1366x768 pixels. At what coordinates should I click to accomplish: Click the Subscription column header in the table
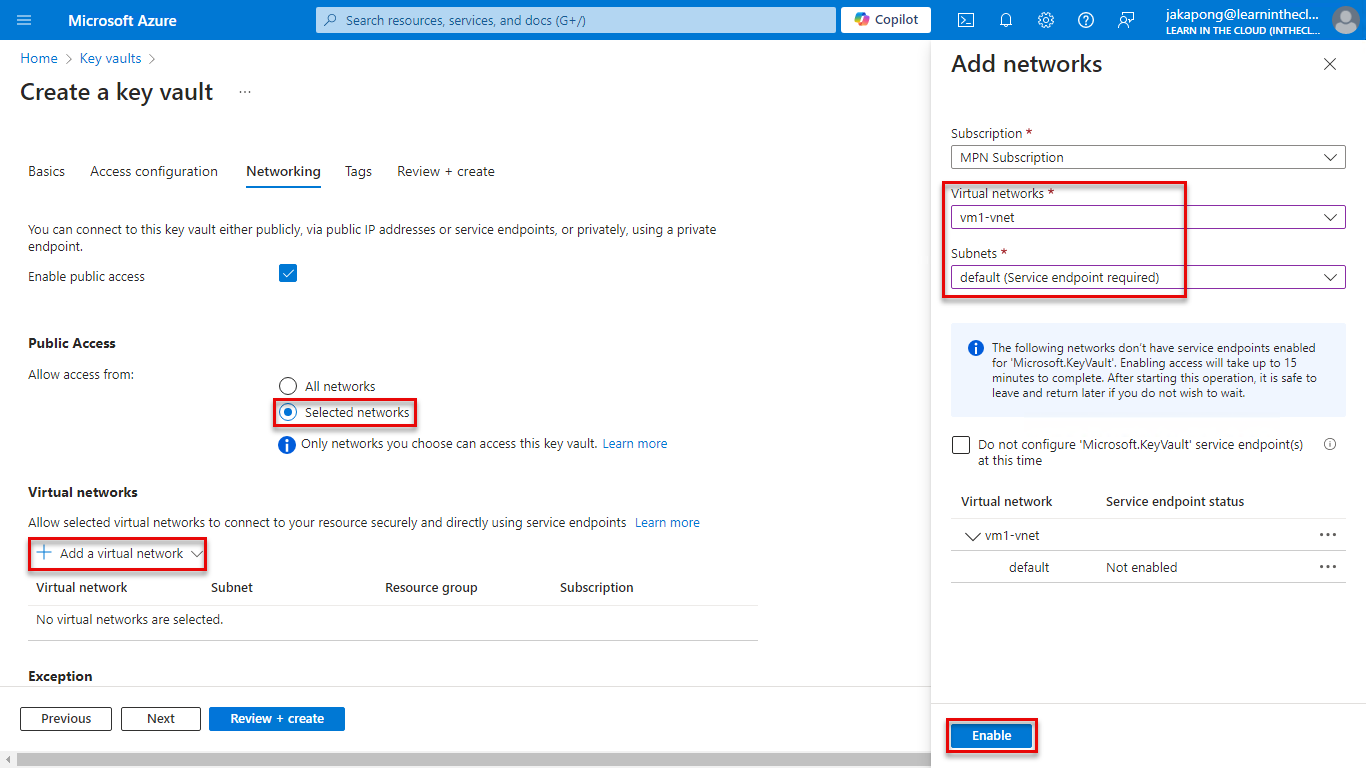tap(597, 587)
